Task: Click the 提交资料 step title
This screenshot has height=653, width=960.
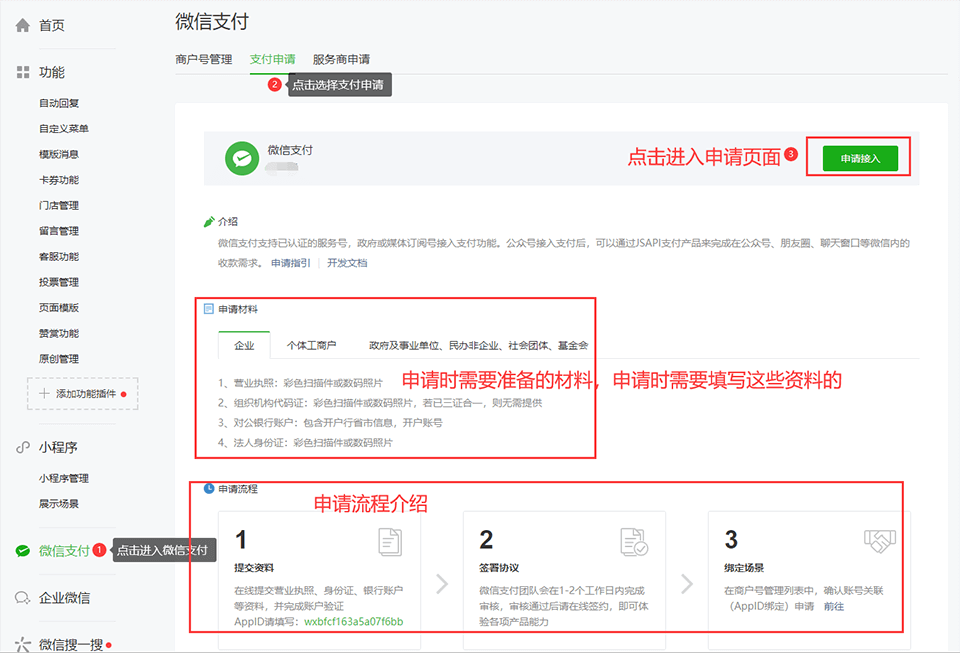Action: [254, 568]
